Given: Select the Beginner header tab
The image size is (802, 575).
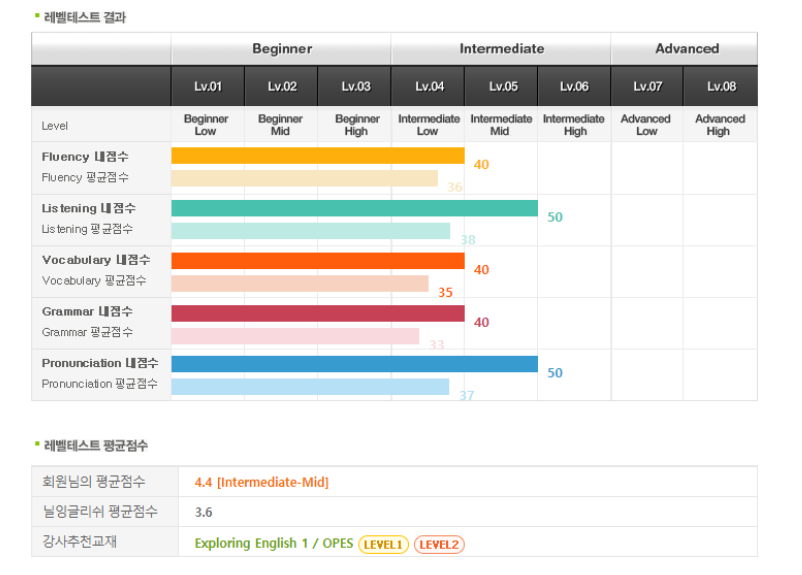Looking at the screenshot, I should [281, 49].
